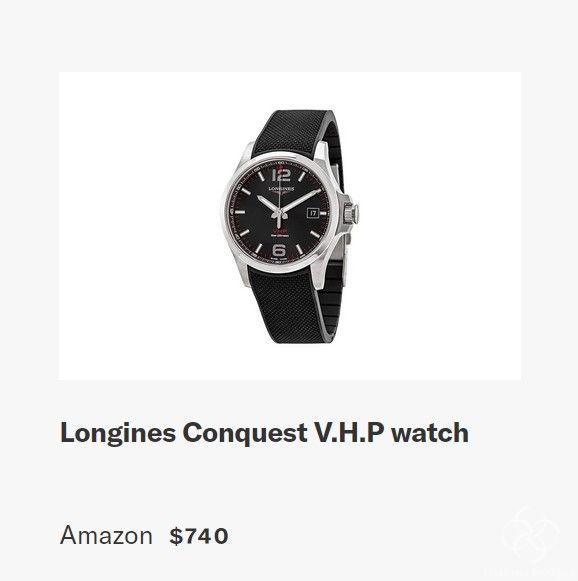Click the 6 numeral on the dial
Screen dimensions: 578x581
click(279, 250)
